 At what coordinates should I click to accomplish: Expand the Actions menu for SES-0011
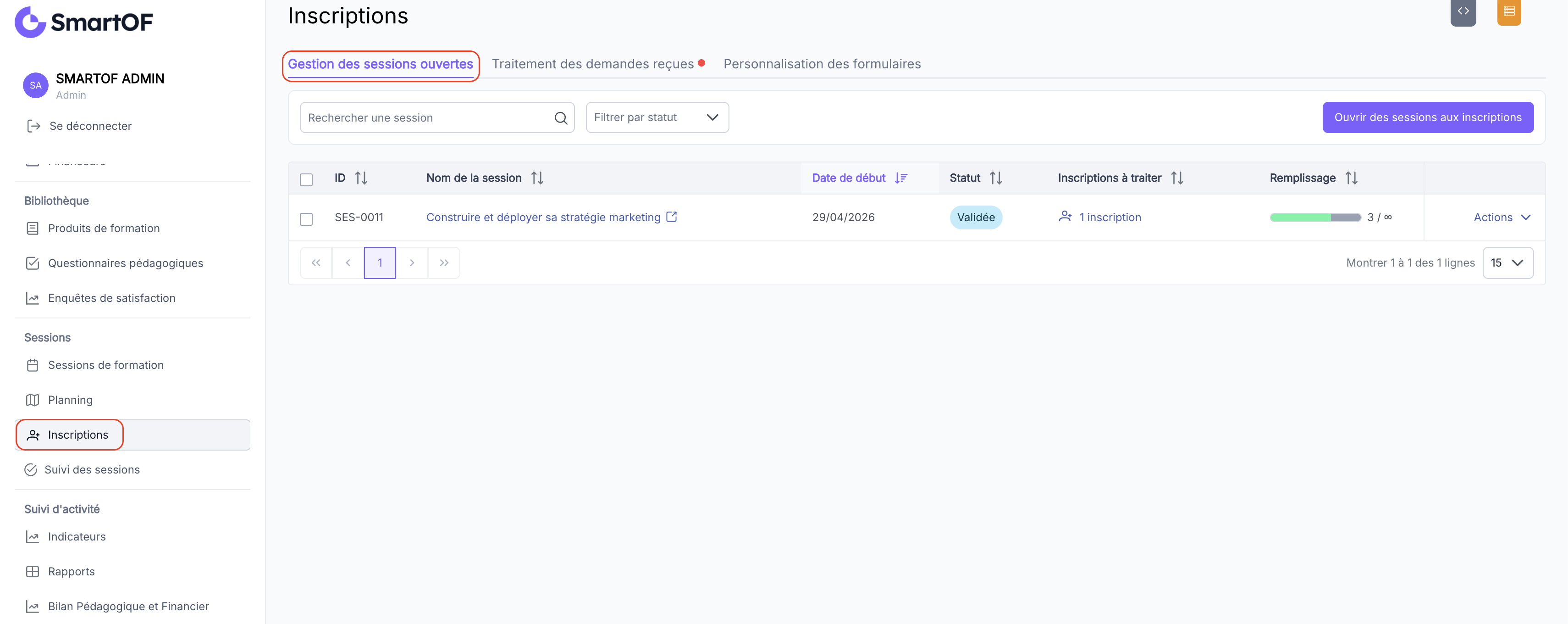click(1502, 217)
